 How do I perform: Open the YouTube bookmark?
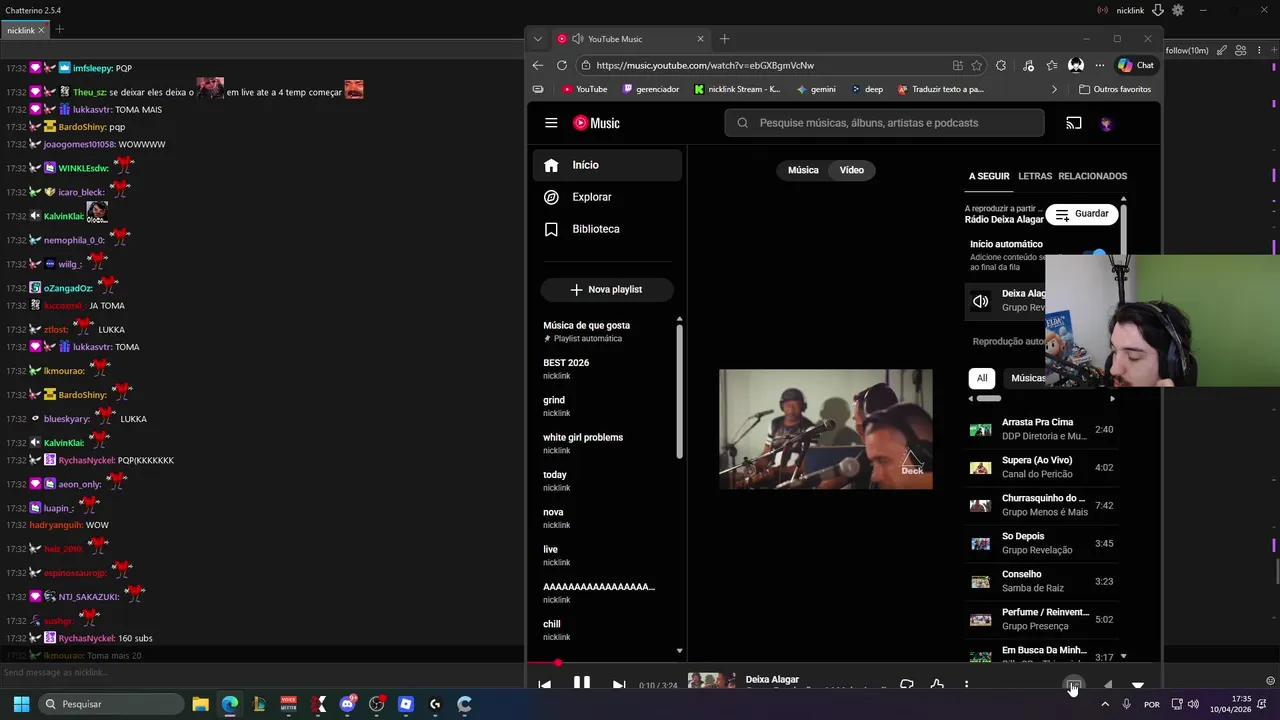[x=585, y=89]
